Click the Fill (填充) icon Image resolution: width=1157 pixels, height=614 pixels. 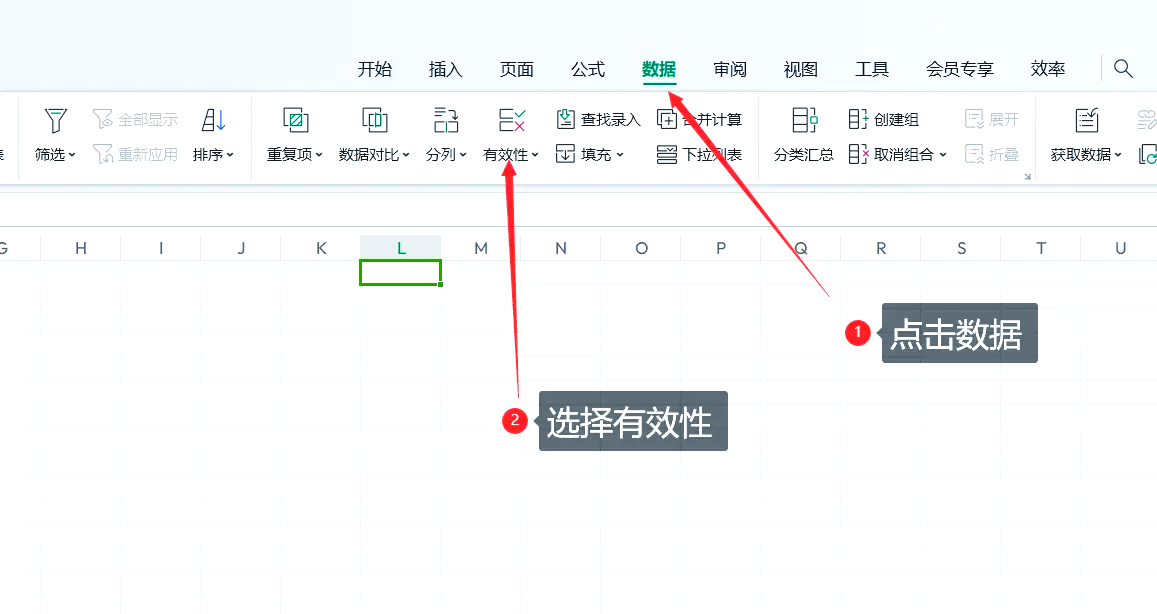565,154
